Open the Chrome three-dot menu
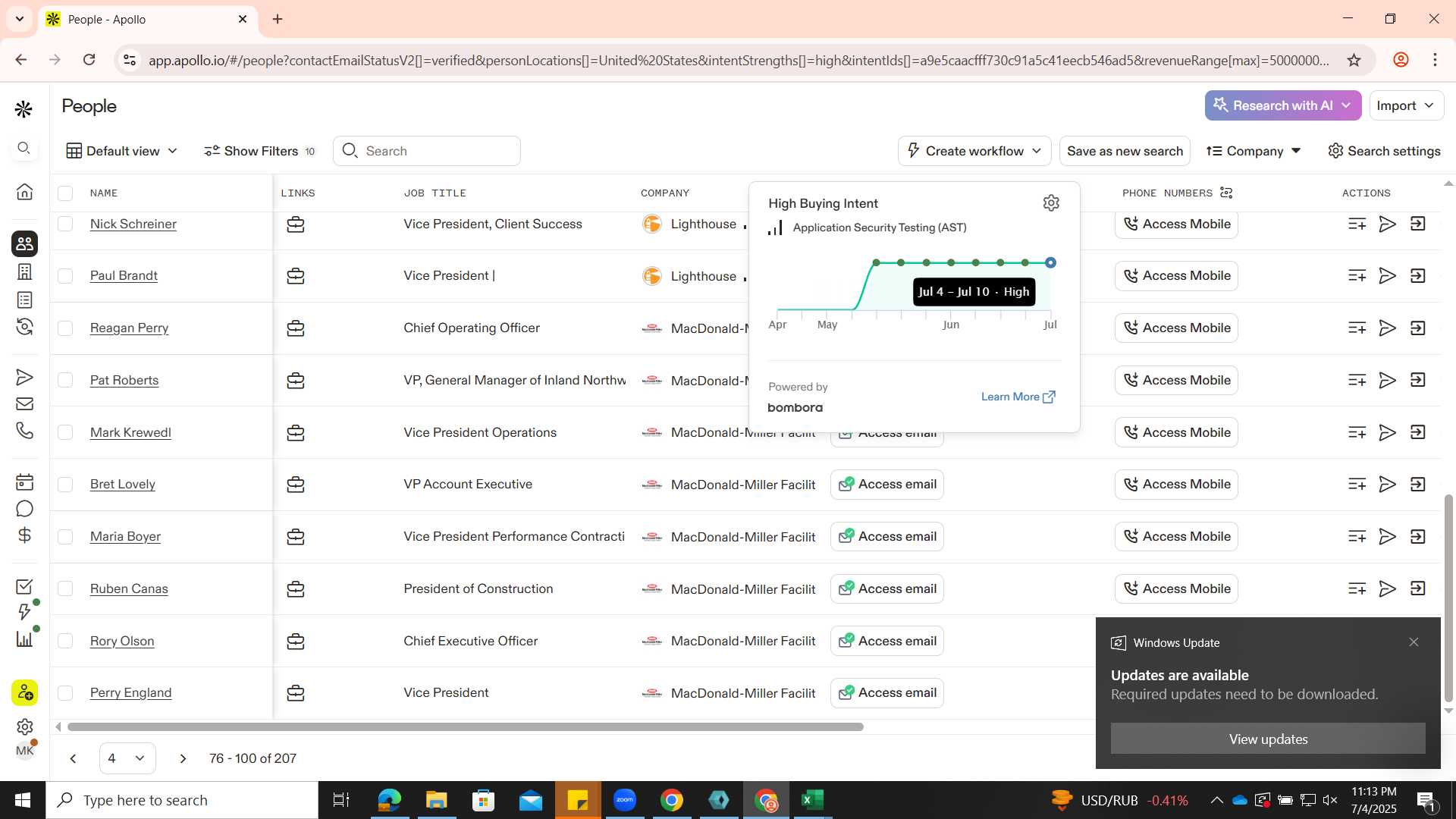This screenshot has width=1456, height=819. [1435, 60]
